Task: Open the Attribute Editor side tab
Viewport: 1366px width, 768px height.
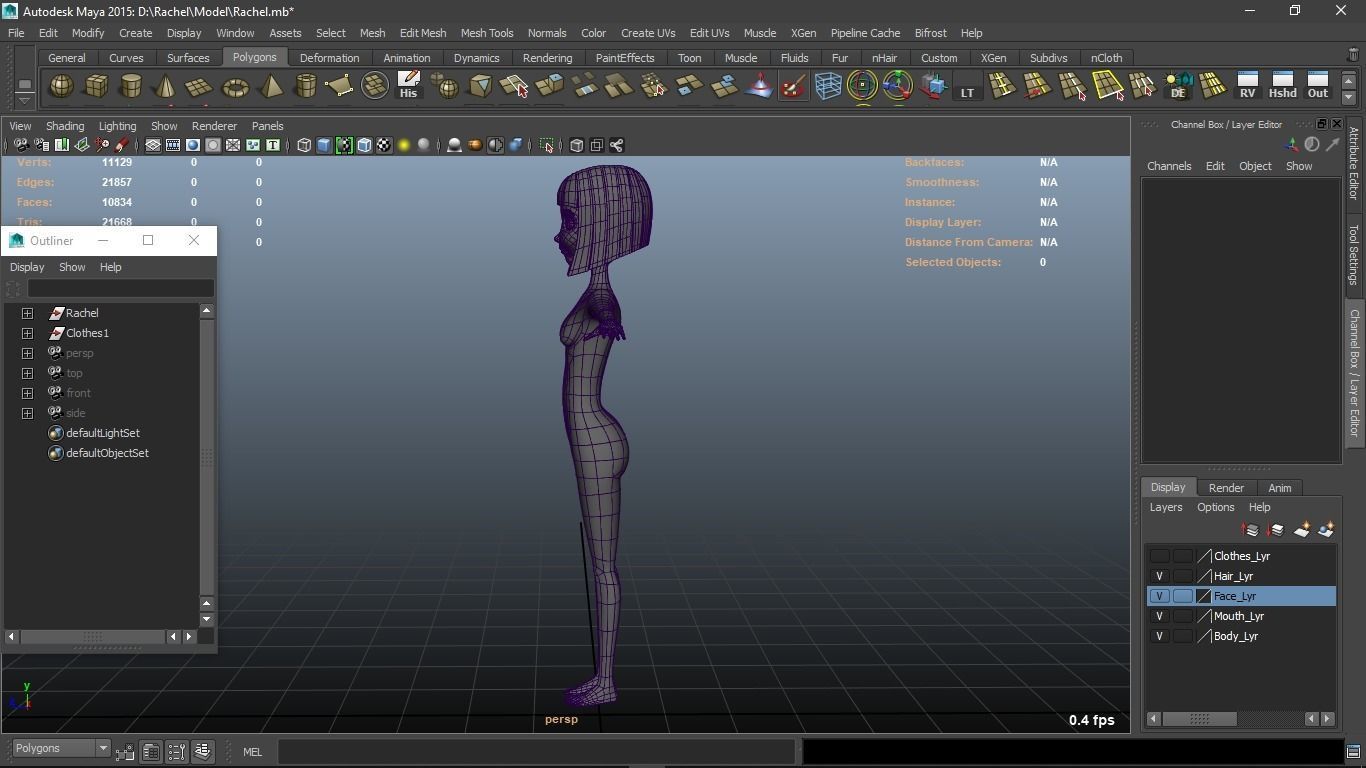Action: (x=1355, y=164)
